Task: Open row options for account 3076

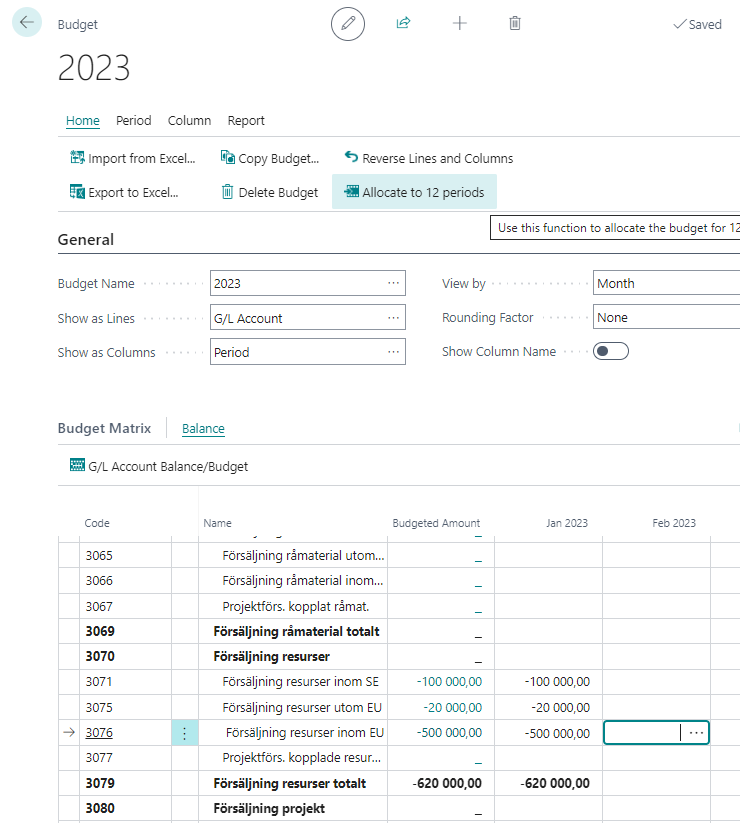Action: click(185, 733)
